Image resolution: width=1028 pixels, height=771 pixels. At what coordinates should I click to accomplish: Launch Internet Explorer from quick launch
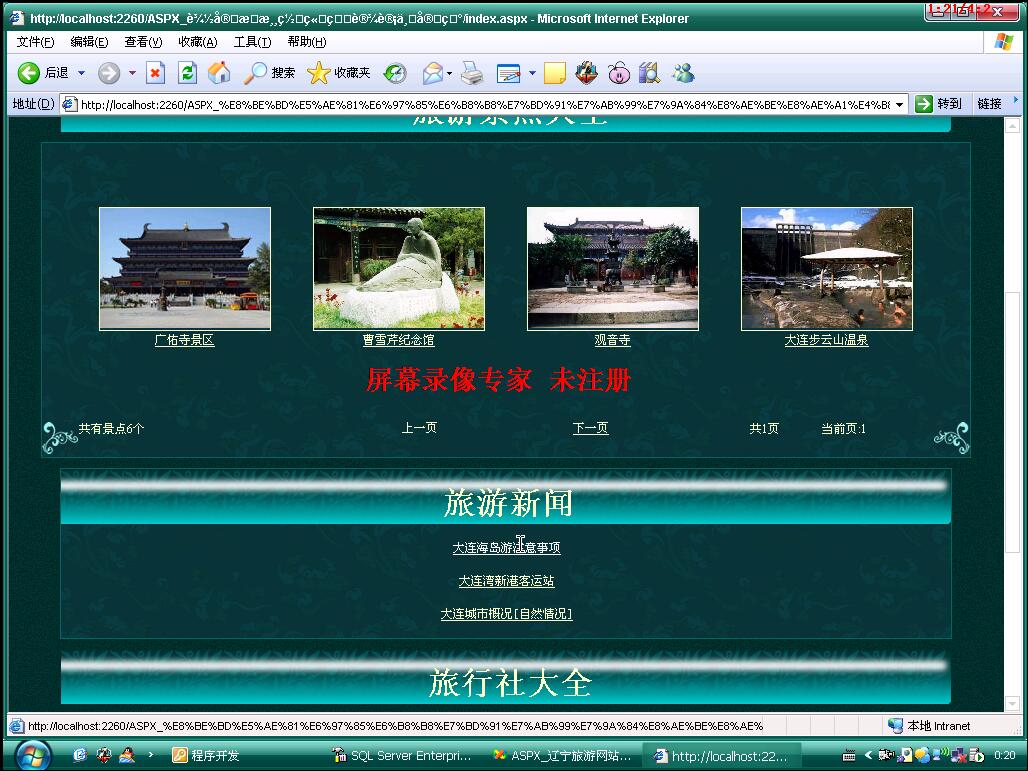(x=79, y=755)
